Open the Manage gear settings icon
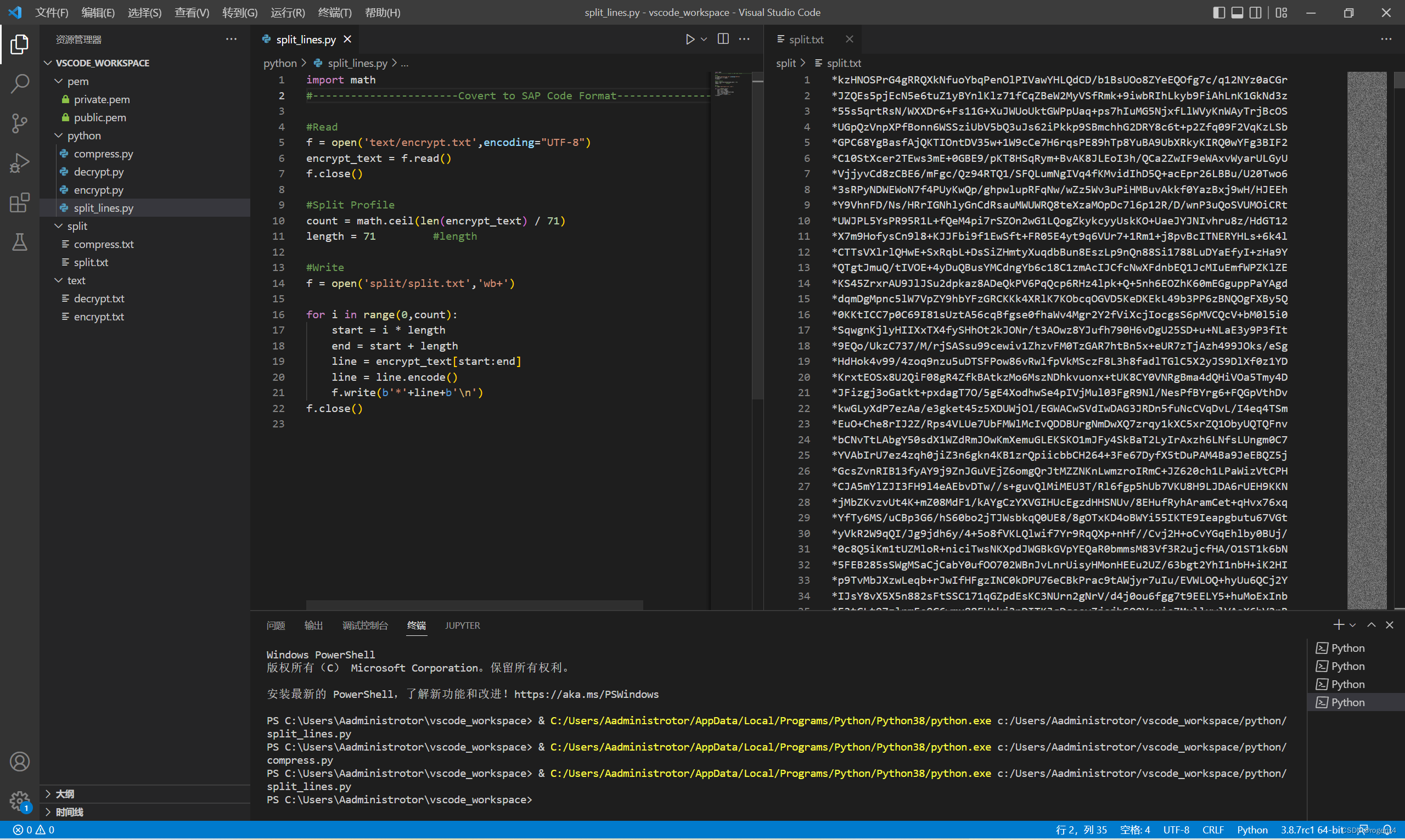This screenshot has height=840, width=1405. [20, 800]
